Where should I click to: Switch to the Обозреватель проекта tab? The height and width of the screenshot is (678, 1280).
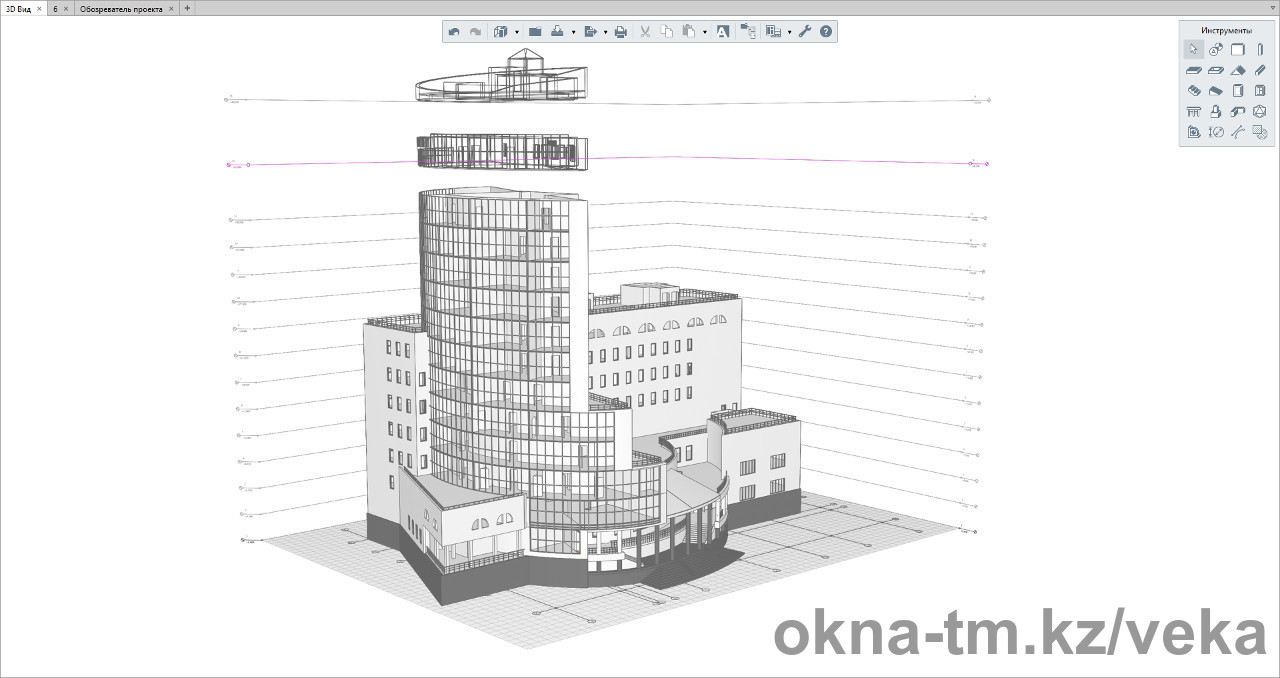coord(120,8)
